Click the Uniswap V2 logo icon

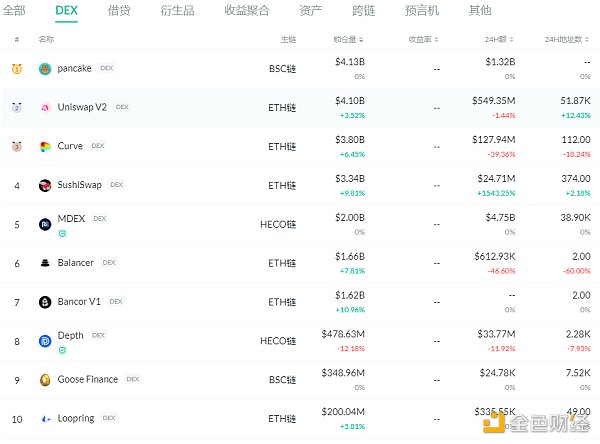coord(45,107)
